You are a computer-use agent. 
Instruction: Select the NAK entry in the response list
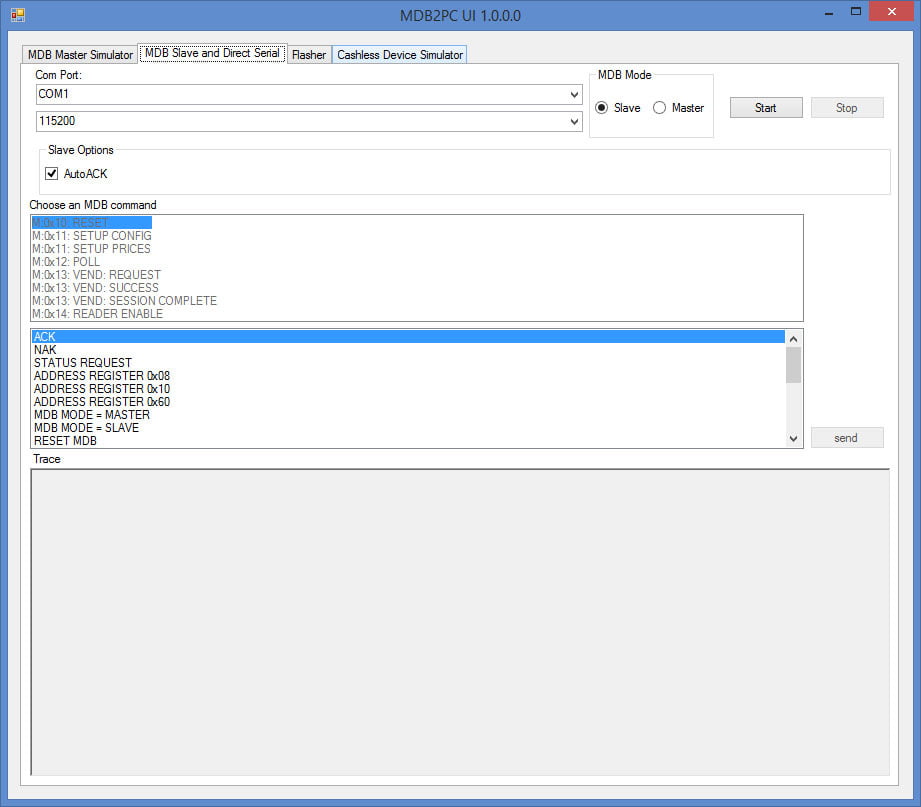click(45, 349)
